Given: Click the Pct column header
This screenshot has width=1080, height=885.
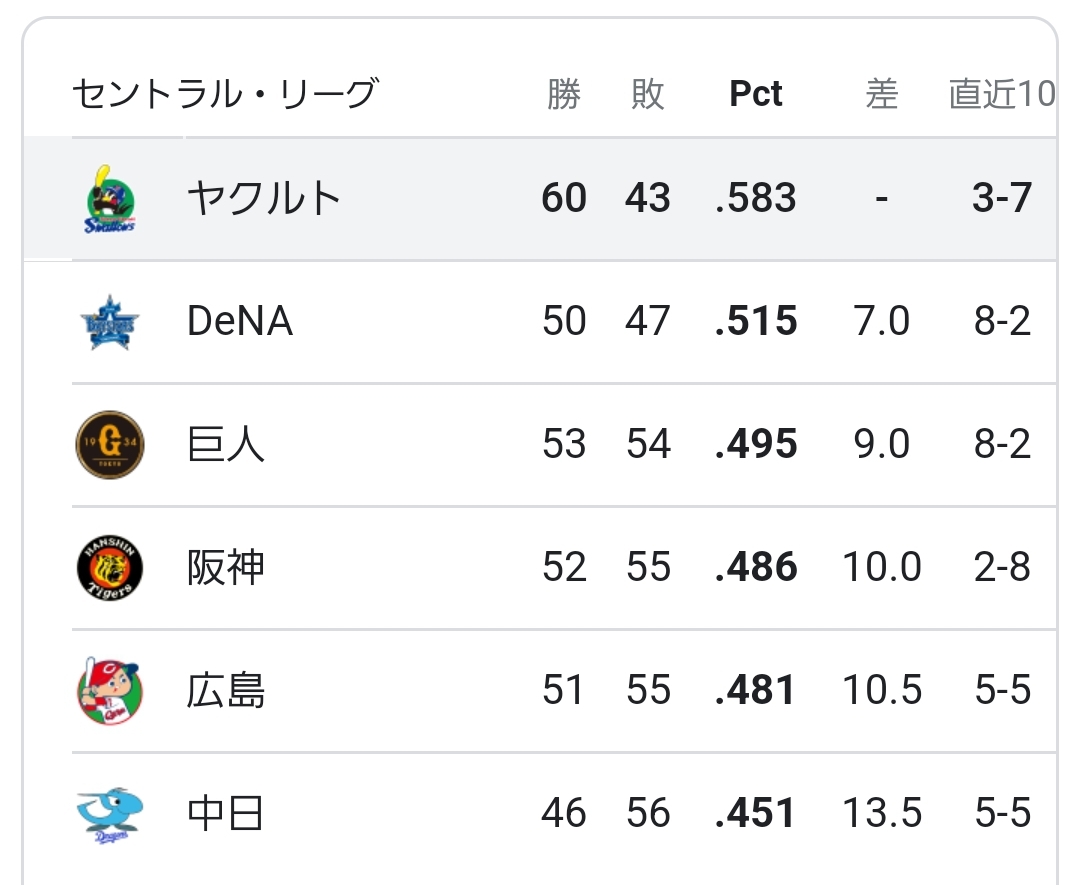Looking at the screenshot, I should pyautogui.click(x=756, y=94).
